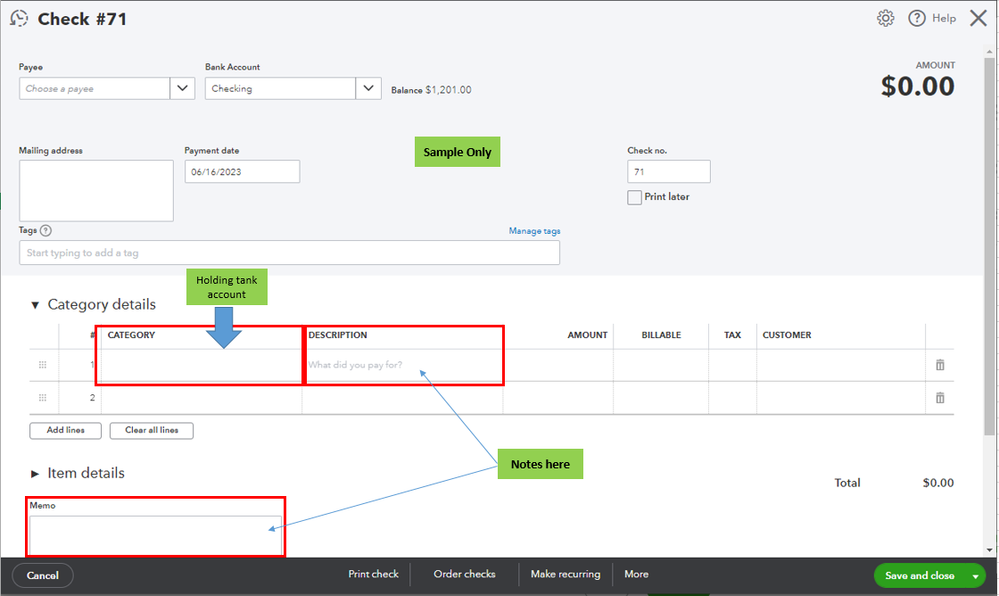
Task: Click the Check no. field
Action: [669, 171]
